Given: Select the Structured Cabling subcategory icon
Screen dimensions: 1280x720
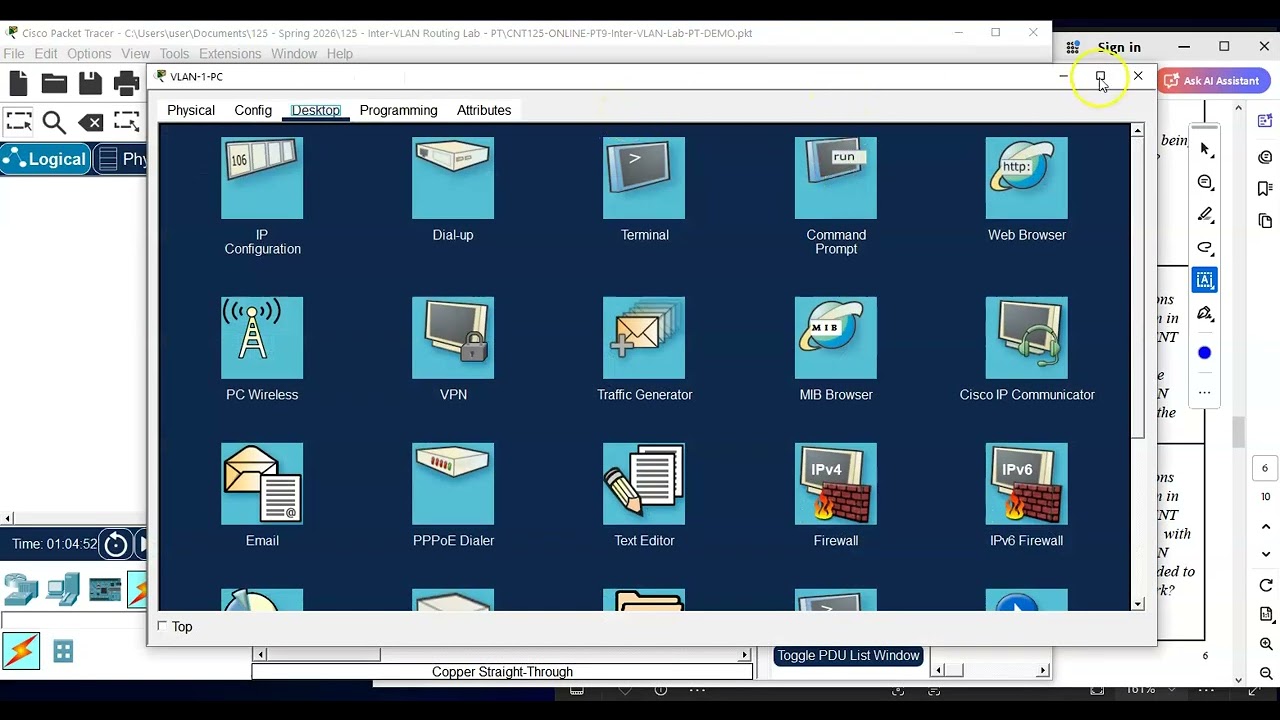Looking at the screenshot, I should tap(63, 652).
